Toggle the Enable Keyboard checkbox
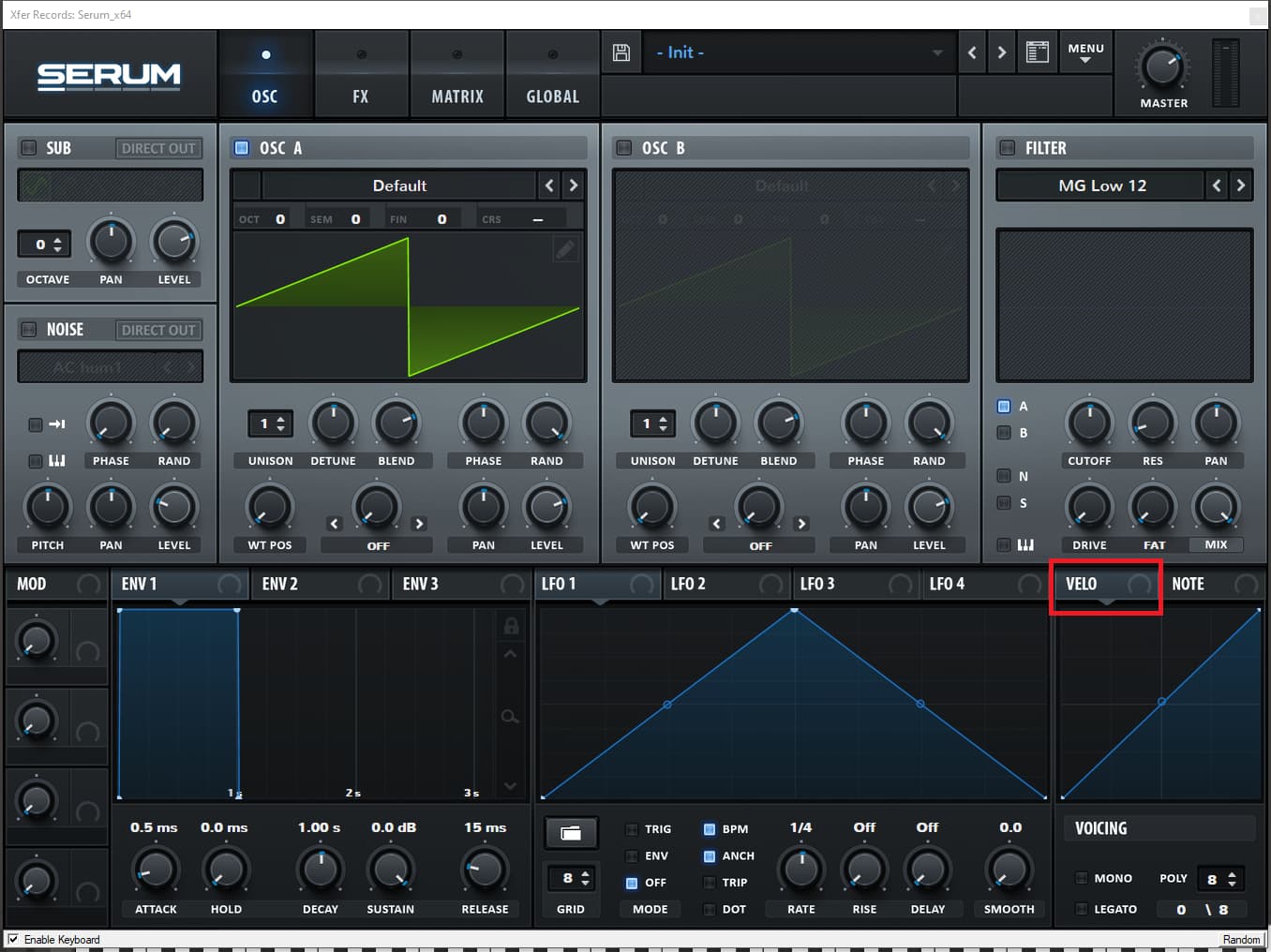Screen dimensions: 1271x952 pyautogui.click(x=13, y=939)
